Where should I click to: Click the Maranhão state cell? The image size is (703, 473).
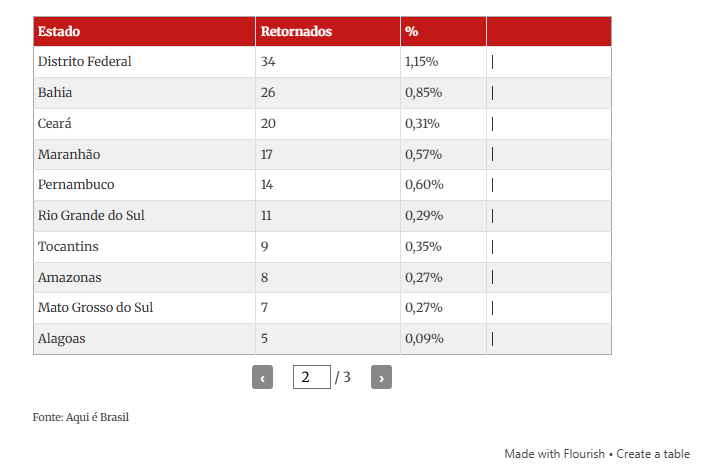pyautogui.click(x=69, y=155)
